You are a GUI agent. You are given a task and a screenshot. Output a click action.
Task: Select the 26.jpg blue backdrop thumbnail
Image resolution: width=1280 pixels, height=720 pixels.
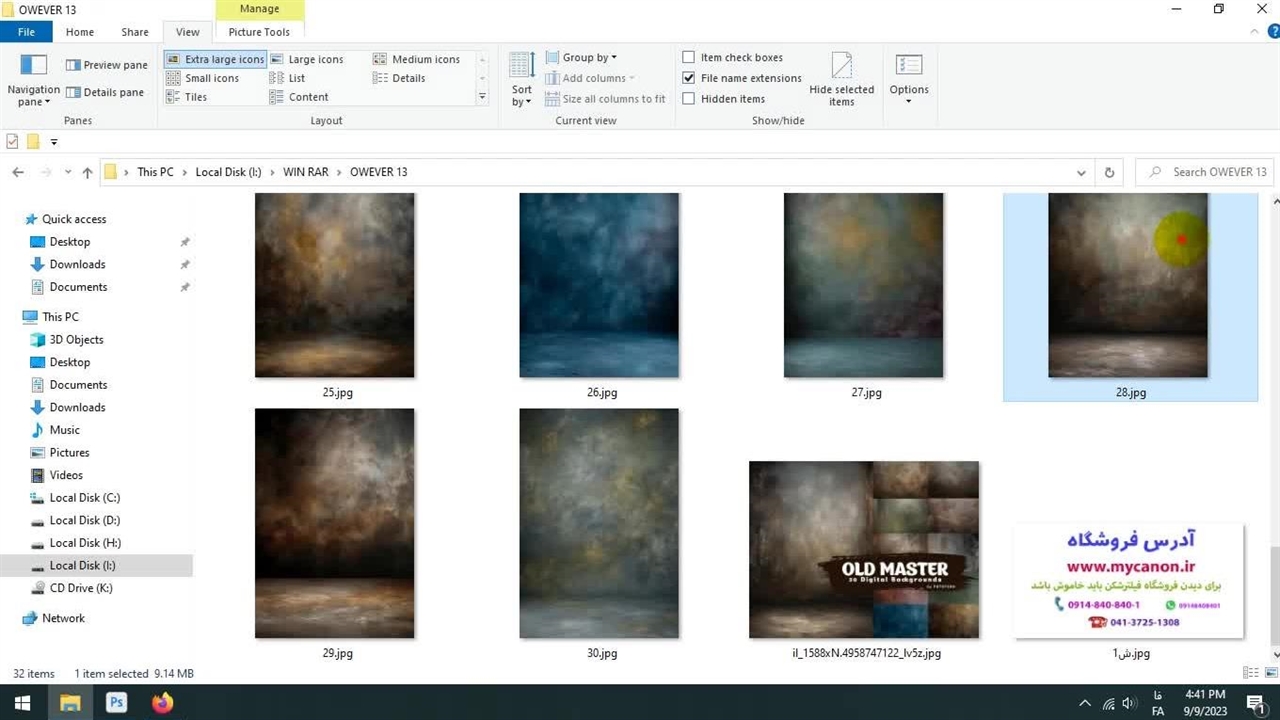599,285
